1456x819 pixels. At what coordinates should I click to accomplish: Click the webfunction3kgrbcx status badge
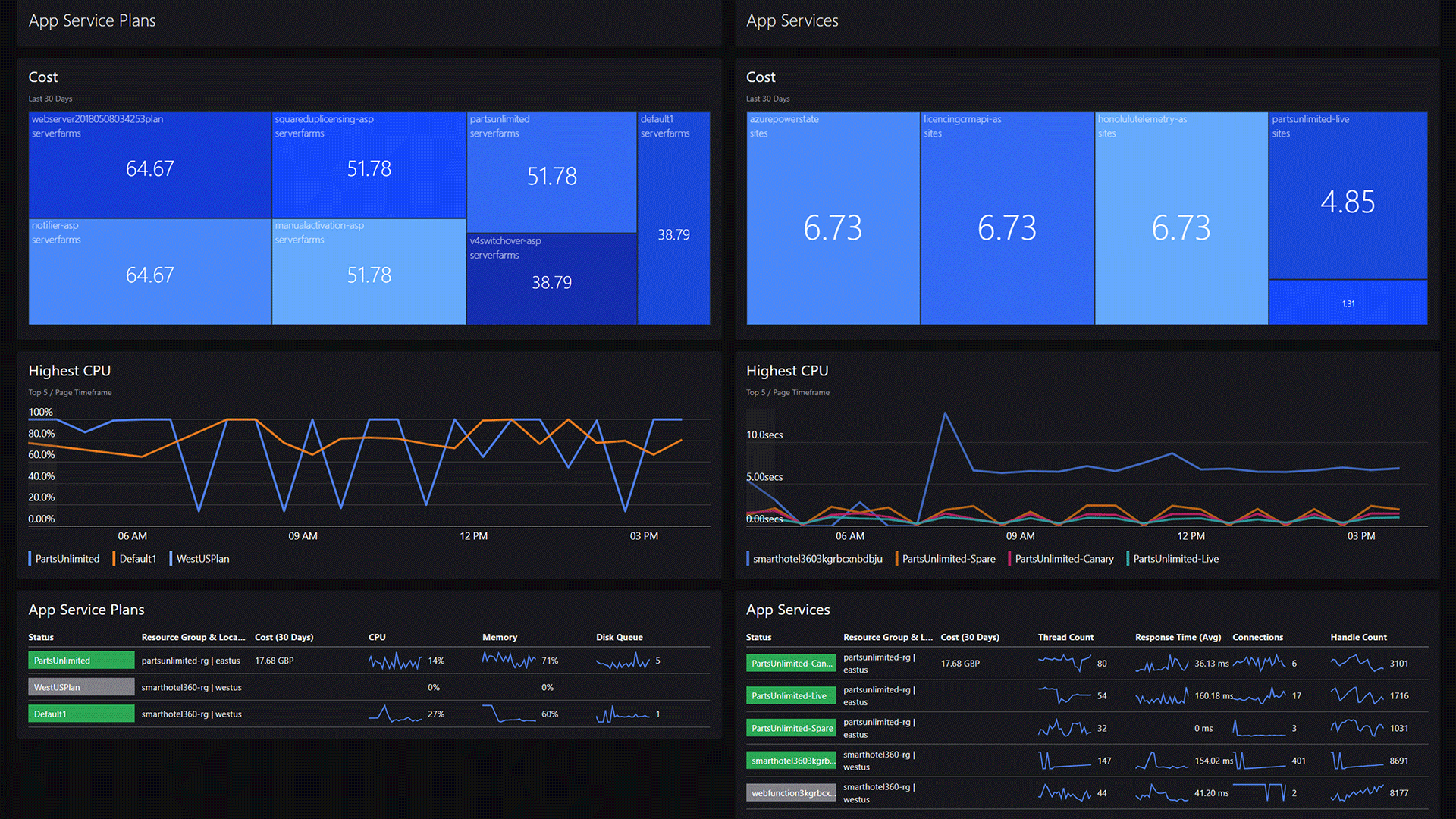[x=791, y=792]
